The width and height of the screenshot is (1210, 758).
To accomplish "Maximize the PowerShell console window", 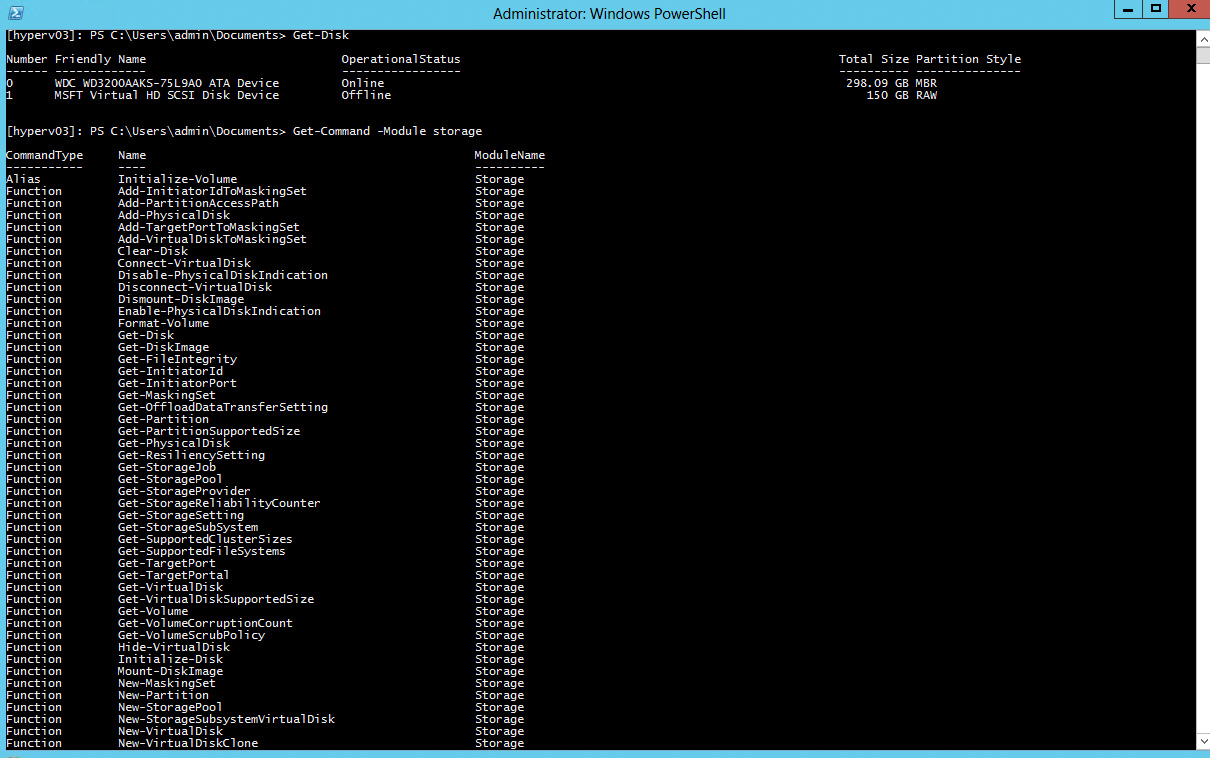I will pos(1155,10).
